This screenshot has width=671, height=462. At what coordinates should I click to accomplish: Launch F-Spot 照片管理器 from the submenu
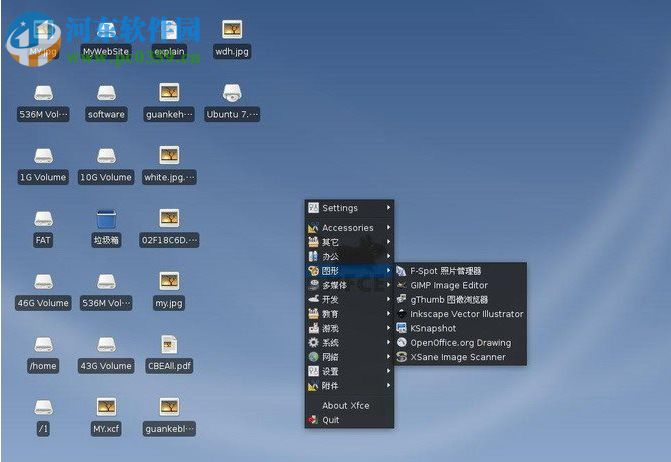[460, 271]
